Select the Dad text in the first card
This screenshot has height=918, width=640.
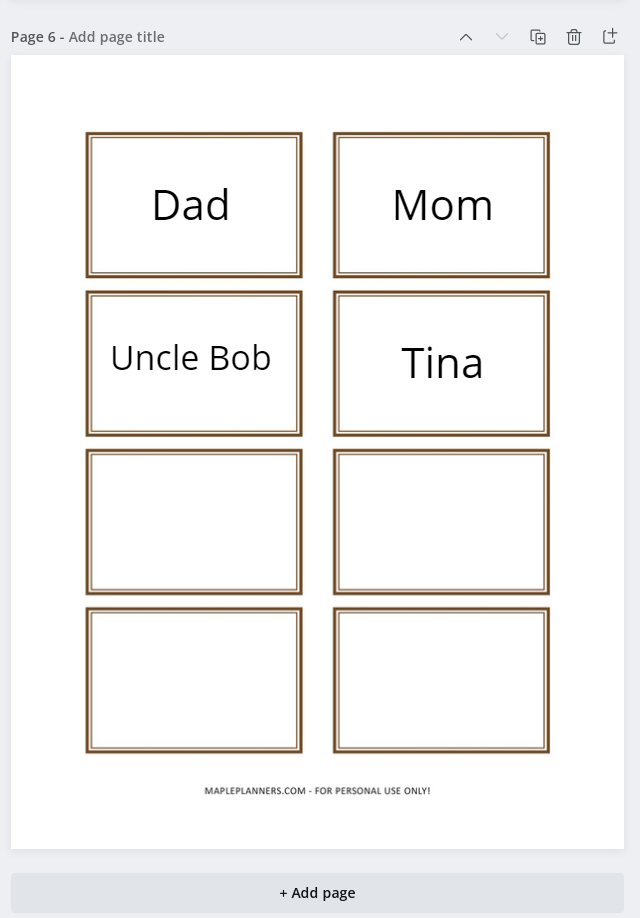point(191,205)
